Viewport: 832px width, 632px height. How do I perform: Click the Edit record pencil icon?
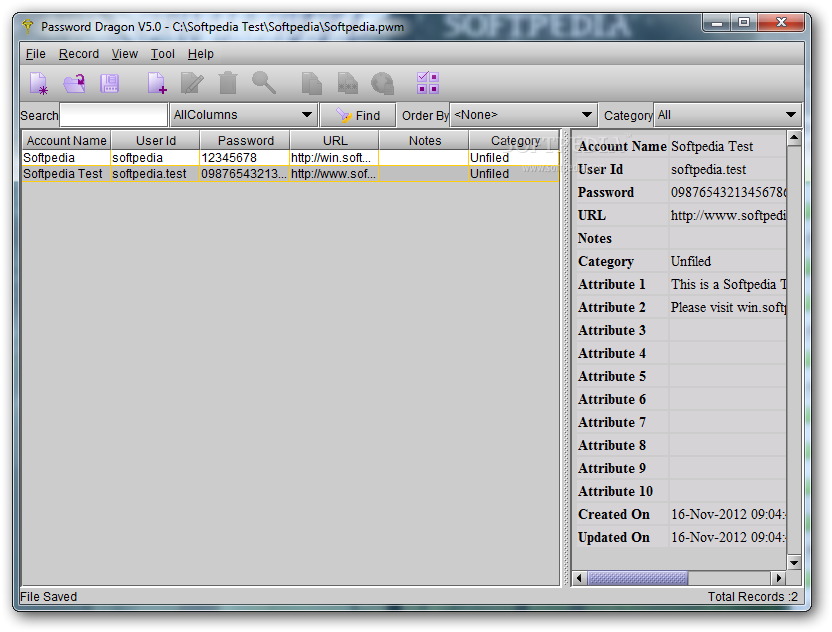tap(192, 83)
